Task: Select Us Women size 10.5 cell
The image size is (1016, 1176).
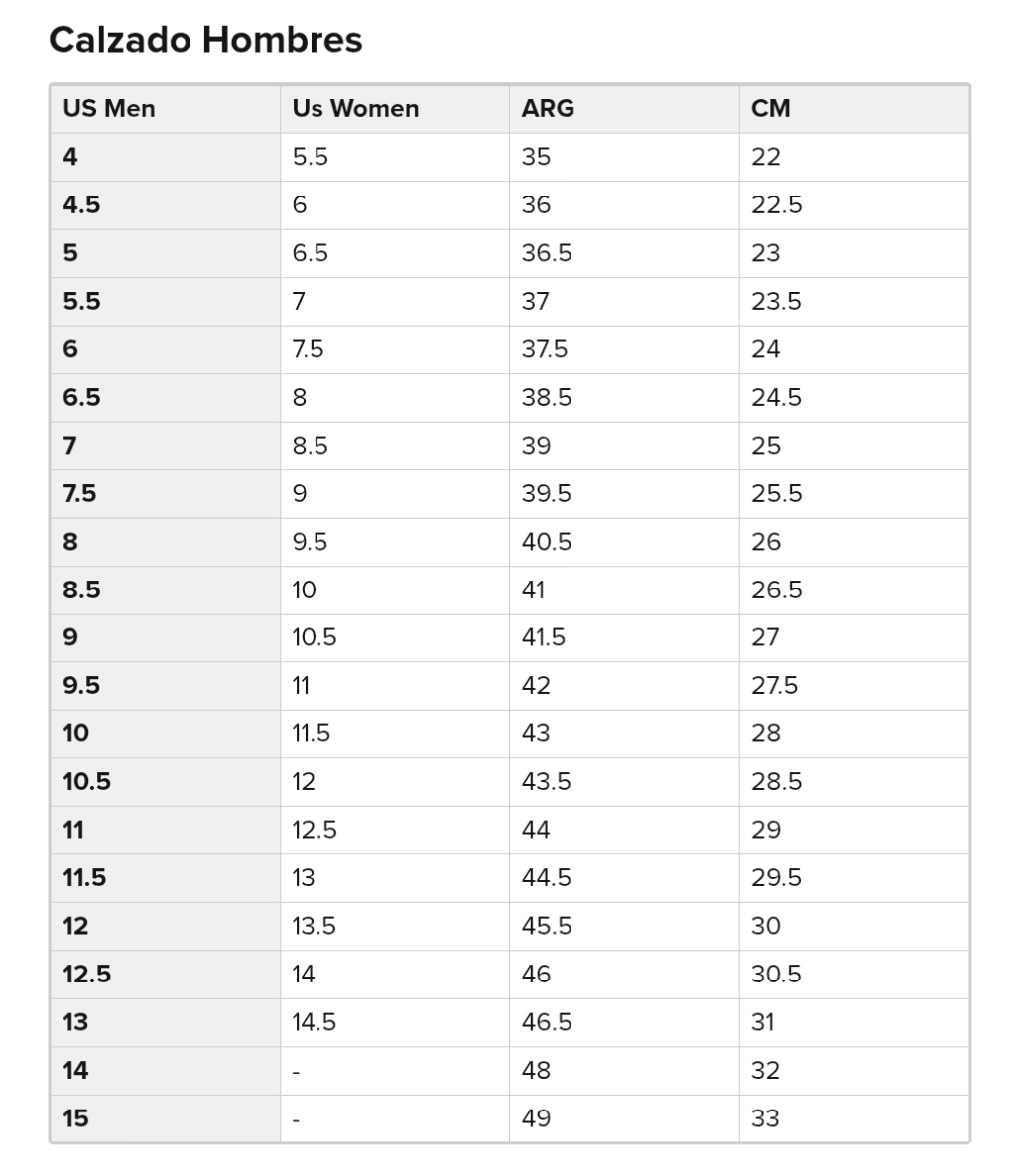Action: click(x=315, y=637)
